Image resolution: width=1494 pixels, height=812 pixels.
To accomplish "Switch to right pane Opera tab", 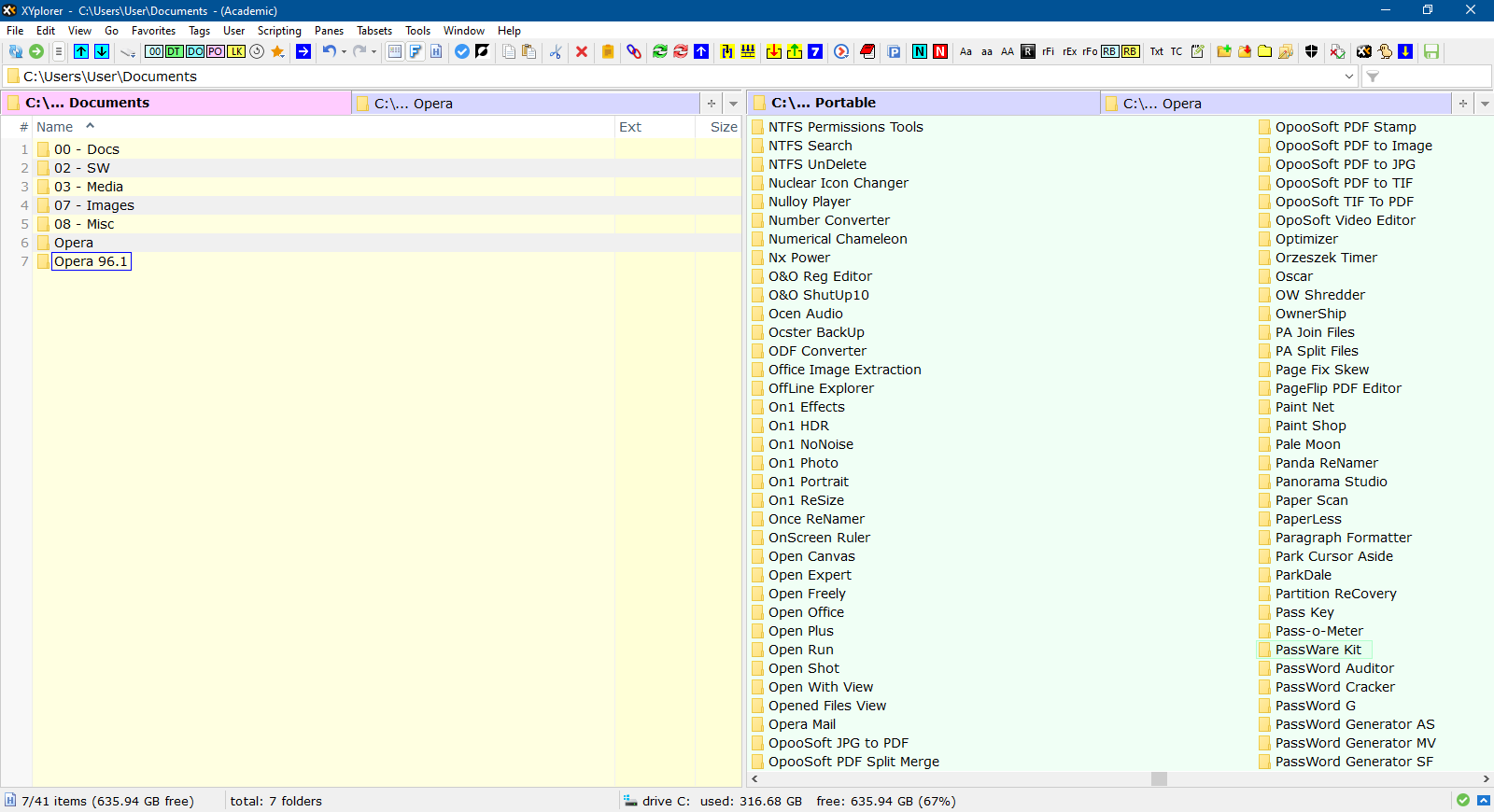I will coord(1276,104).
